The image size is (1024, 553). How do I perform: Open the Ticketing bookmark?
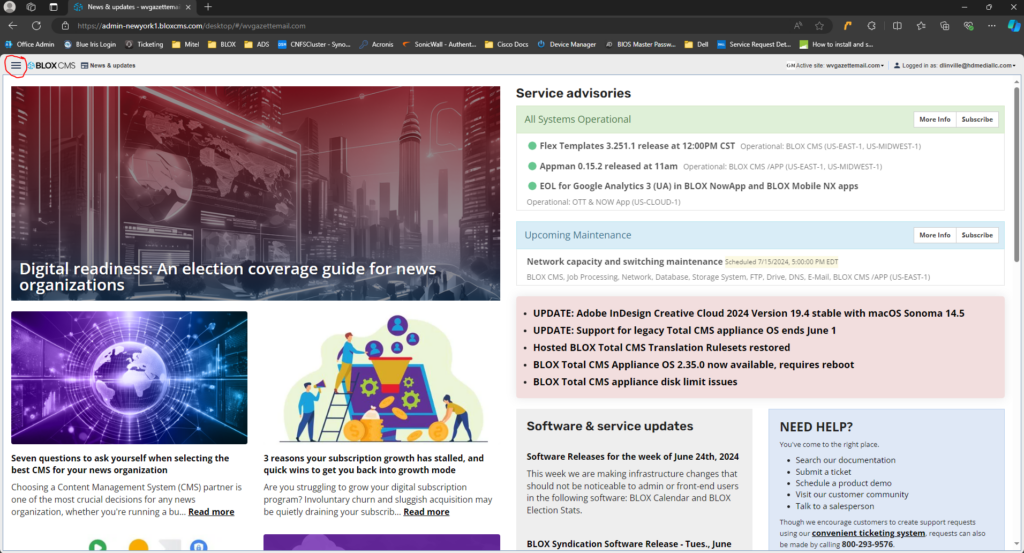144,44
